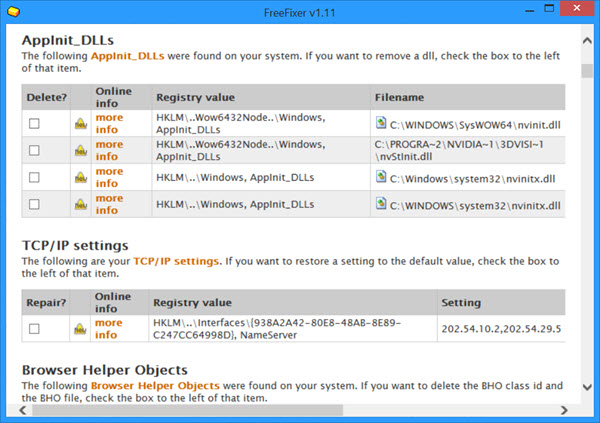This screenshot has width=600, height=423.
Task: Check the delete box for C:\Windows\system32\nvinitx.dll
Action: [34, 177]
